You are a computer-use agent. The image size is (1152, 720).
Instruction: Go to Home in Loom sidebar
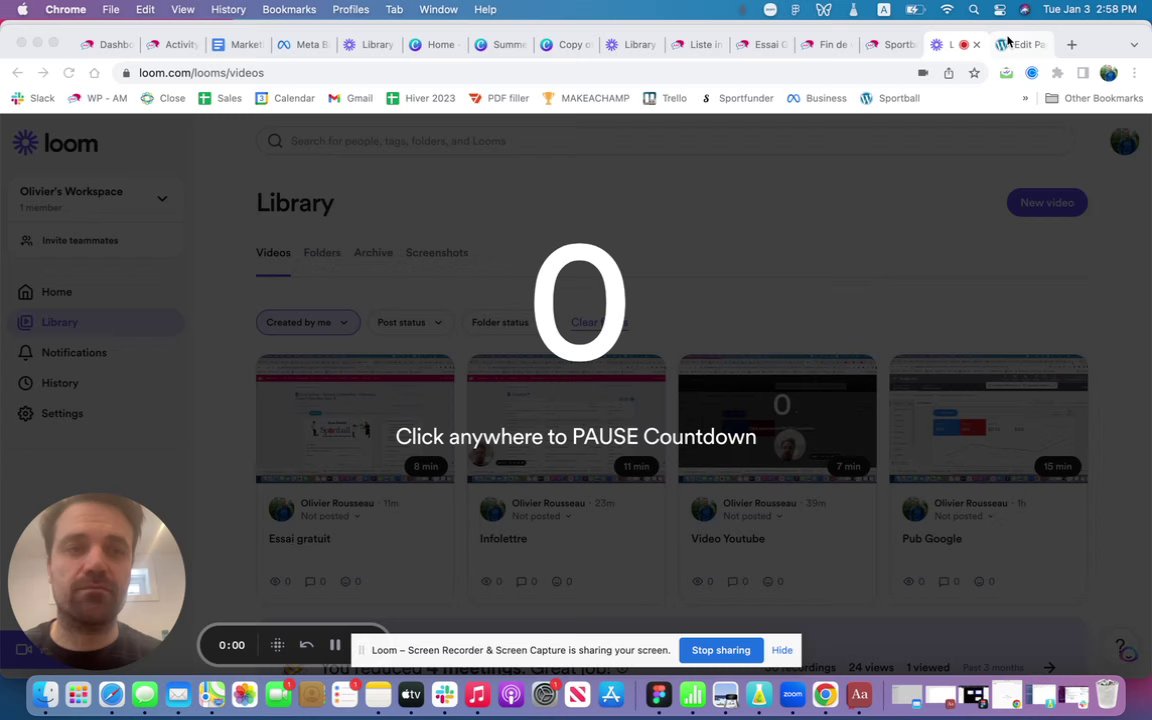(x=57, y=292)
